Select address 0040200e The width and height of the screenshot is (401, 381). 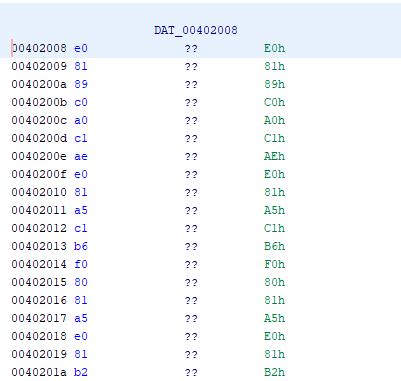click(39, 156)
